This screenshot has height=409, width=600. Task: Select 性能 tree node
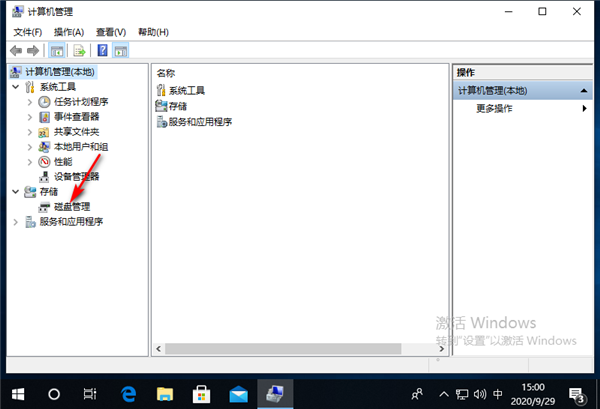pos(63,162)
